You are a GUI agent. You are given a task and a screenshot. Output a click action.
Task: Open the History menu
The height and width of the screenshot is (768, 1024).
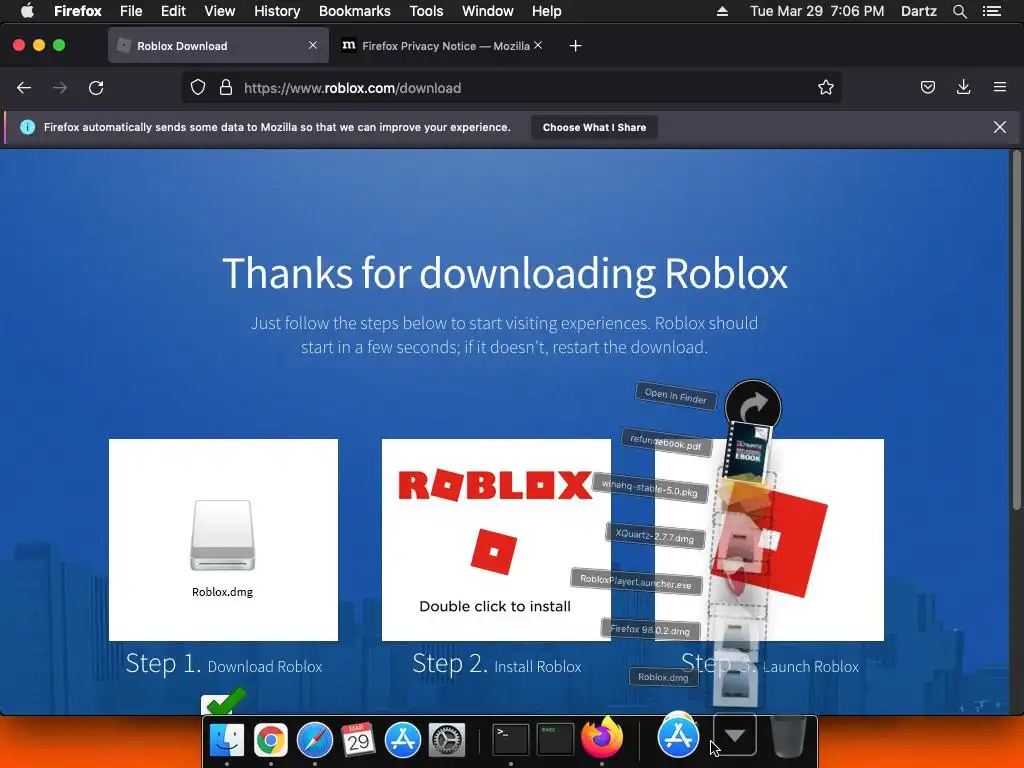(277, 11)
